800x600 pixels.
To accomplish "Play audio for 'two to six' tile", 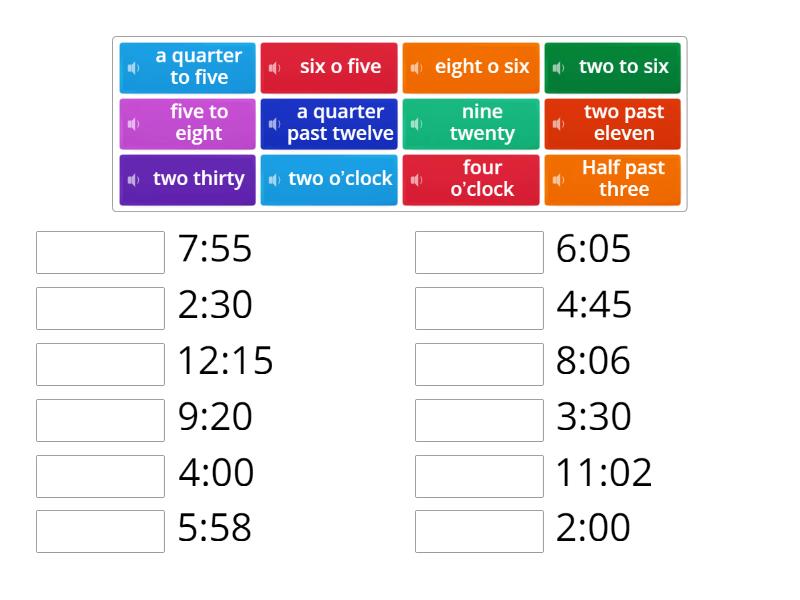I will [558, 67].
